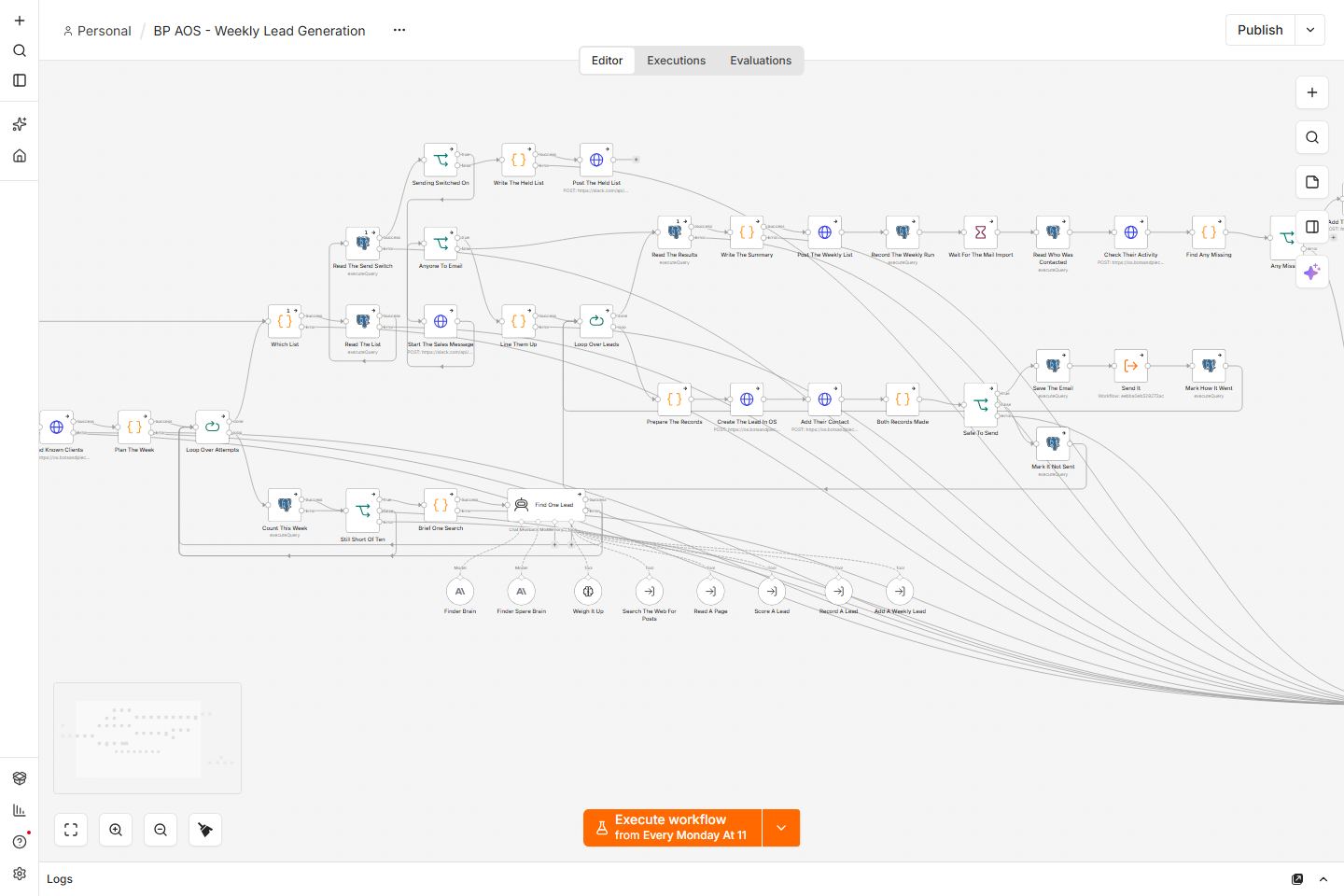The height and width of the screenshot is (896, 1344).
Task: Open the canvas node search button
Action: pyautogui.click(x=1312, y=137)
